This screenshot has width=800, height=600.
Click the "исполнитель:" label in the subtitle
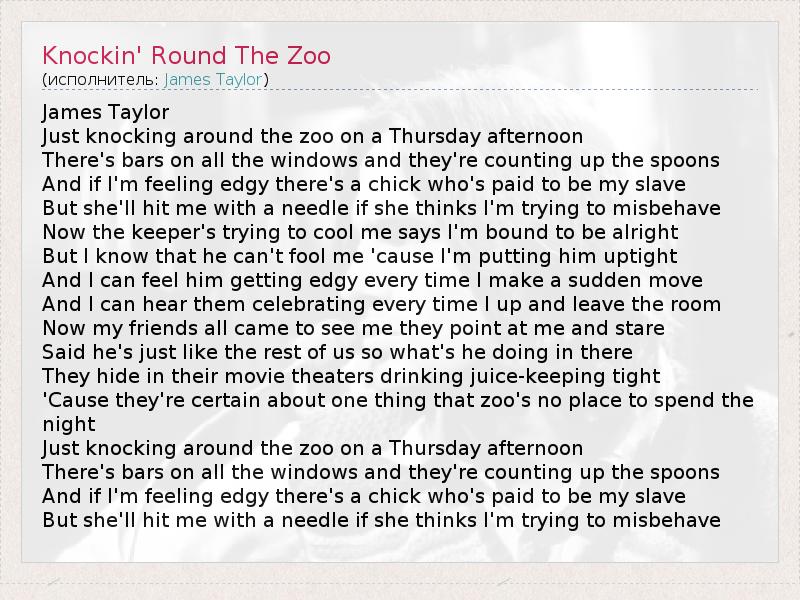coord(103,79)
